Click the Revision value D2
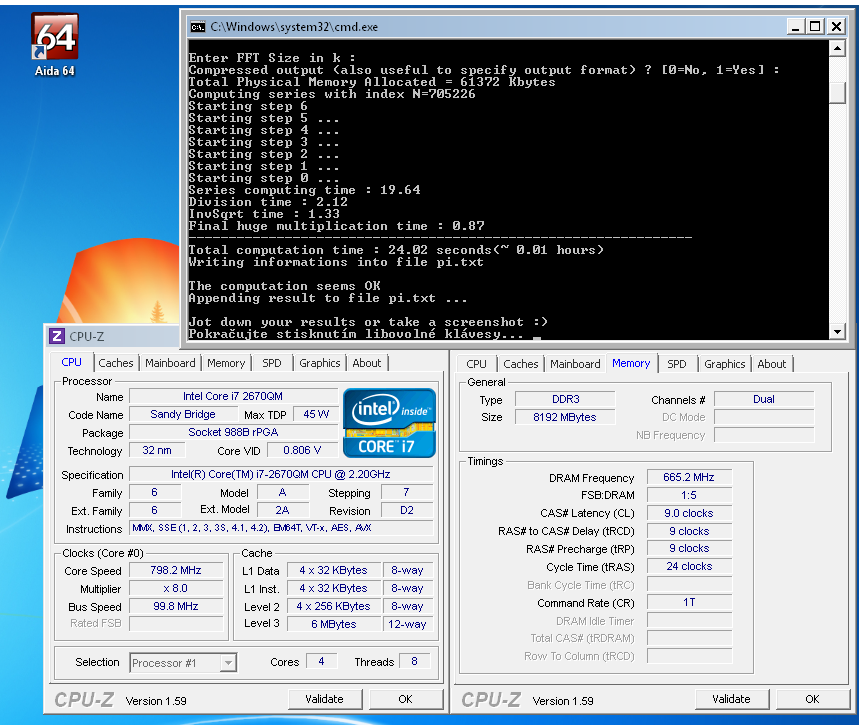 (x=407, y=511)
